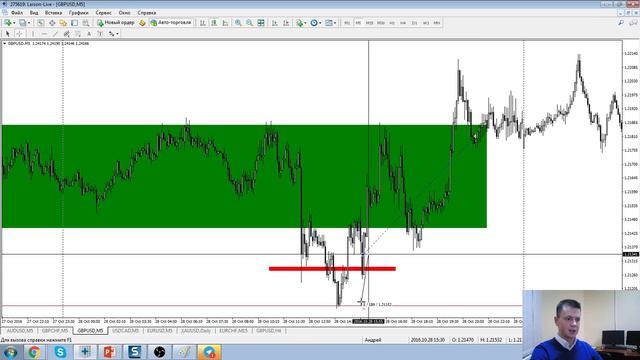The image size is (640, 360).
Task: Toggle the chart shift icon
Action: [286, 23]
